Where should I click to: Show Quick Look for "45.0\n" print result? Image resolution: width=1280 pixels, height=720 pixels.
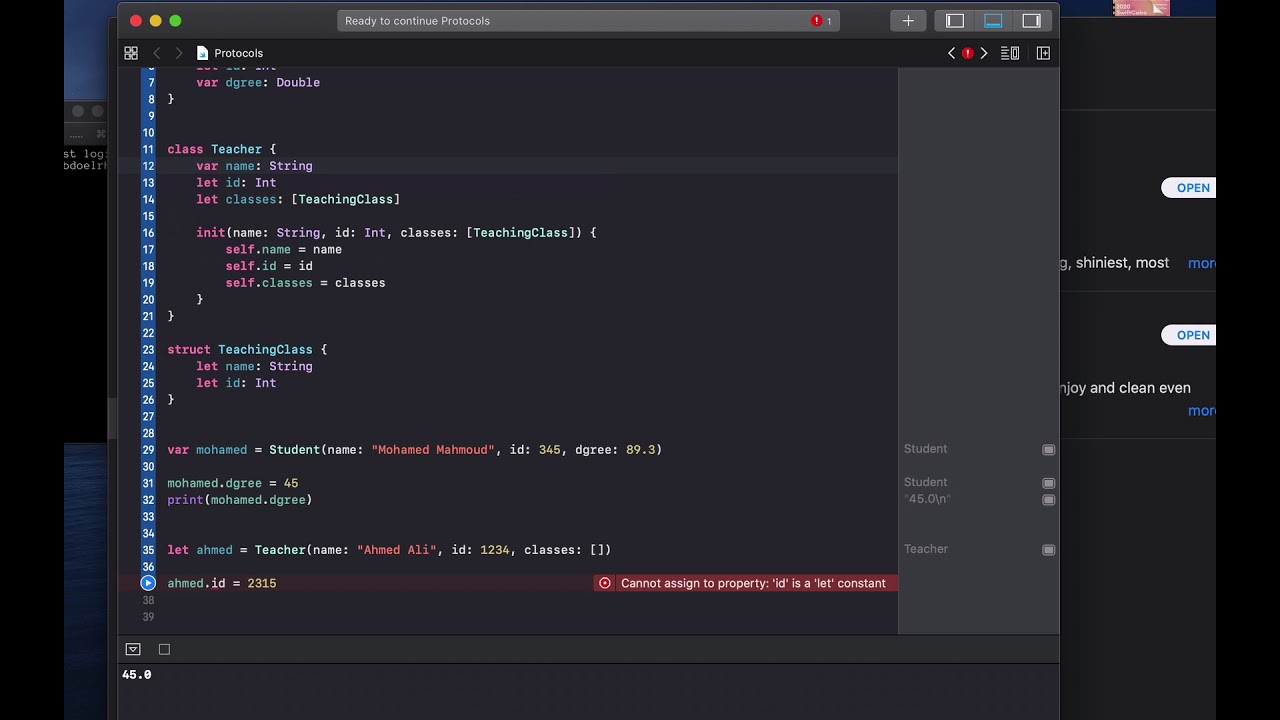[1048, 500]
